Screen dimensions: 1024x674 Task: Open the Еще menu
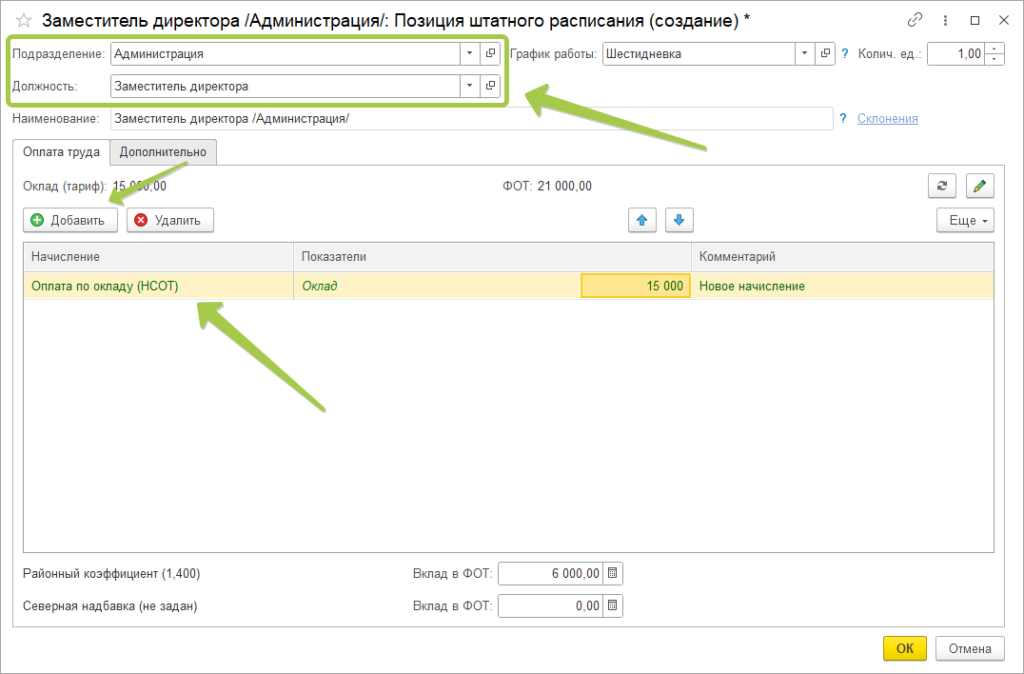[x=965, y=220]
